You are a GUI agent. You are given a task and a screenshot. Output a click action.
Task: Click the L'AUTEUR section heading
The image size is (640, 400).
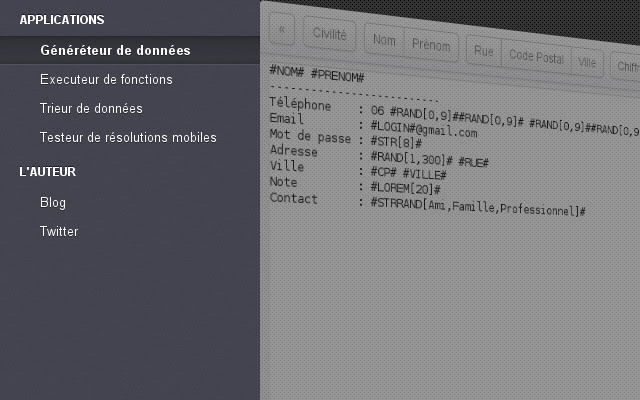point(48,171)
